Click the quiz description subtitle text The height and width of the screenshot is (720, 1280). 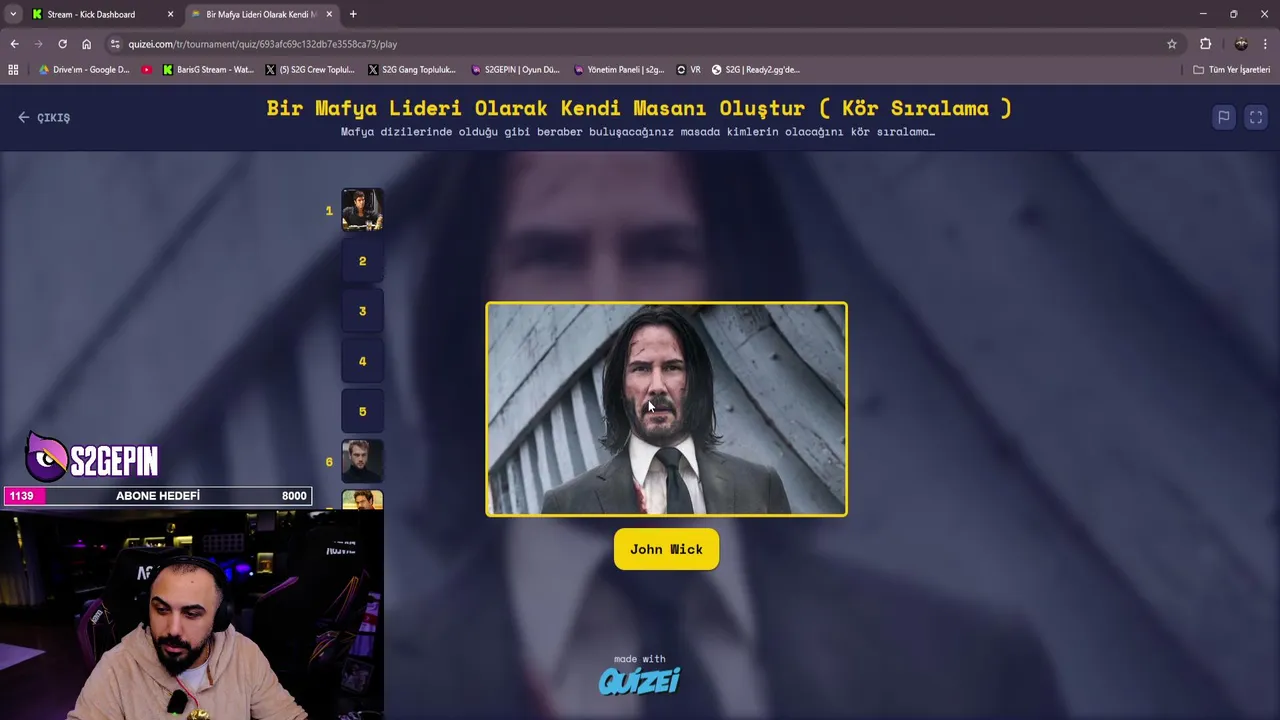[638, 132]
